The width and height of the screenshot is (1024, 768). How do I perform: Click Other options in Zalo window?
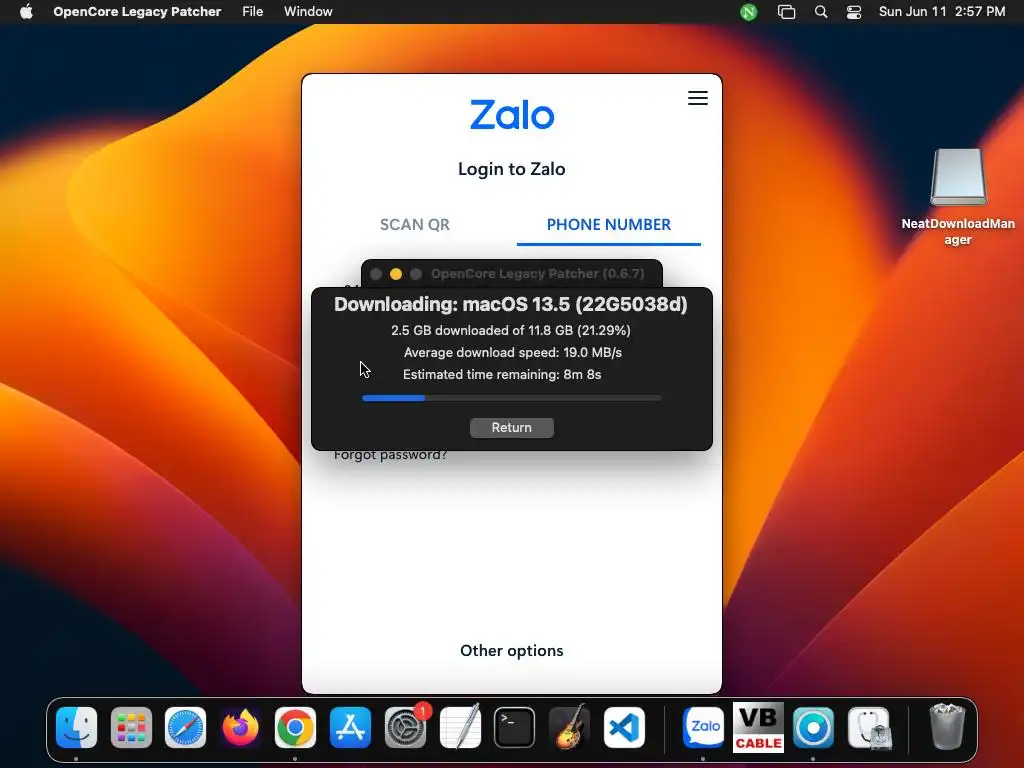(x=511, y=650)
